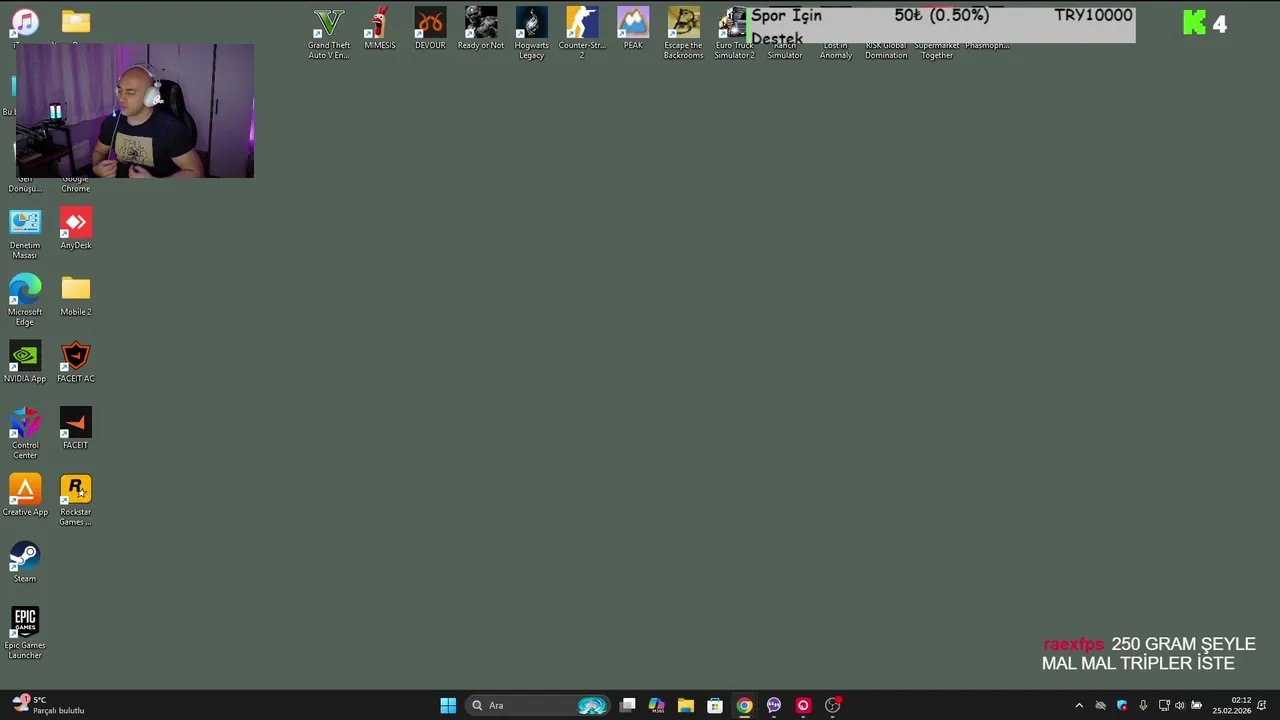Click the Windows Security shield tray icon
The width and height of the screenshot is (1280, 720).
[1122, 705]
